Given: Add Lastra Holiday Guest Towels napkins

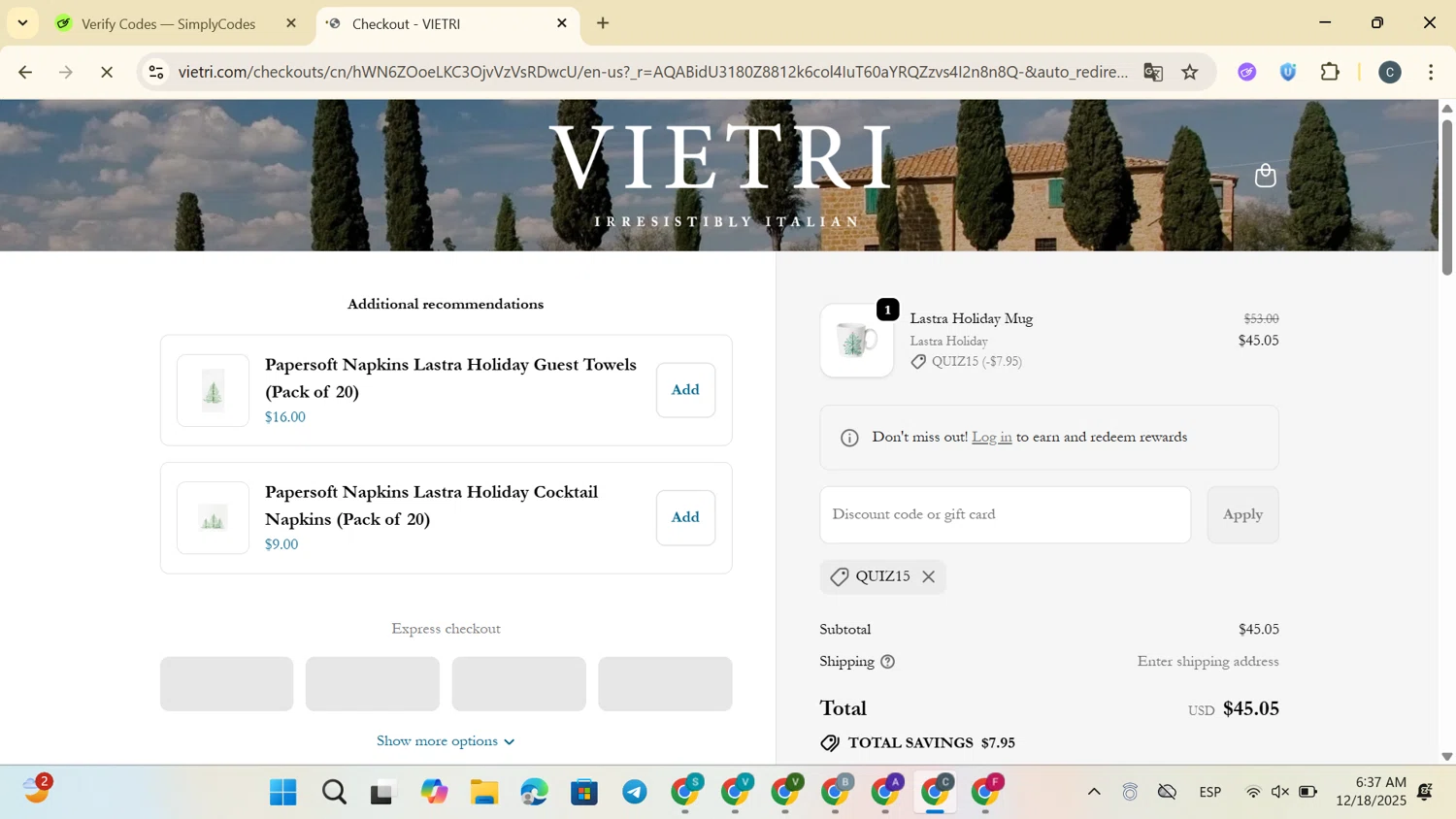Looking at the screenshot, I should [685, 390].
